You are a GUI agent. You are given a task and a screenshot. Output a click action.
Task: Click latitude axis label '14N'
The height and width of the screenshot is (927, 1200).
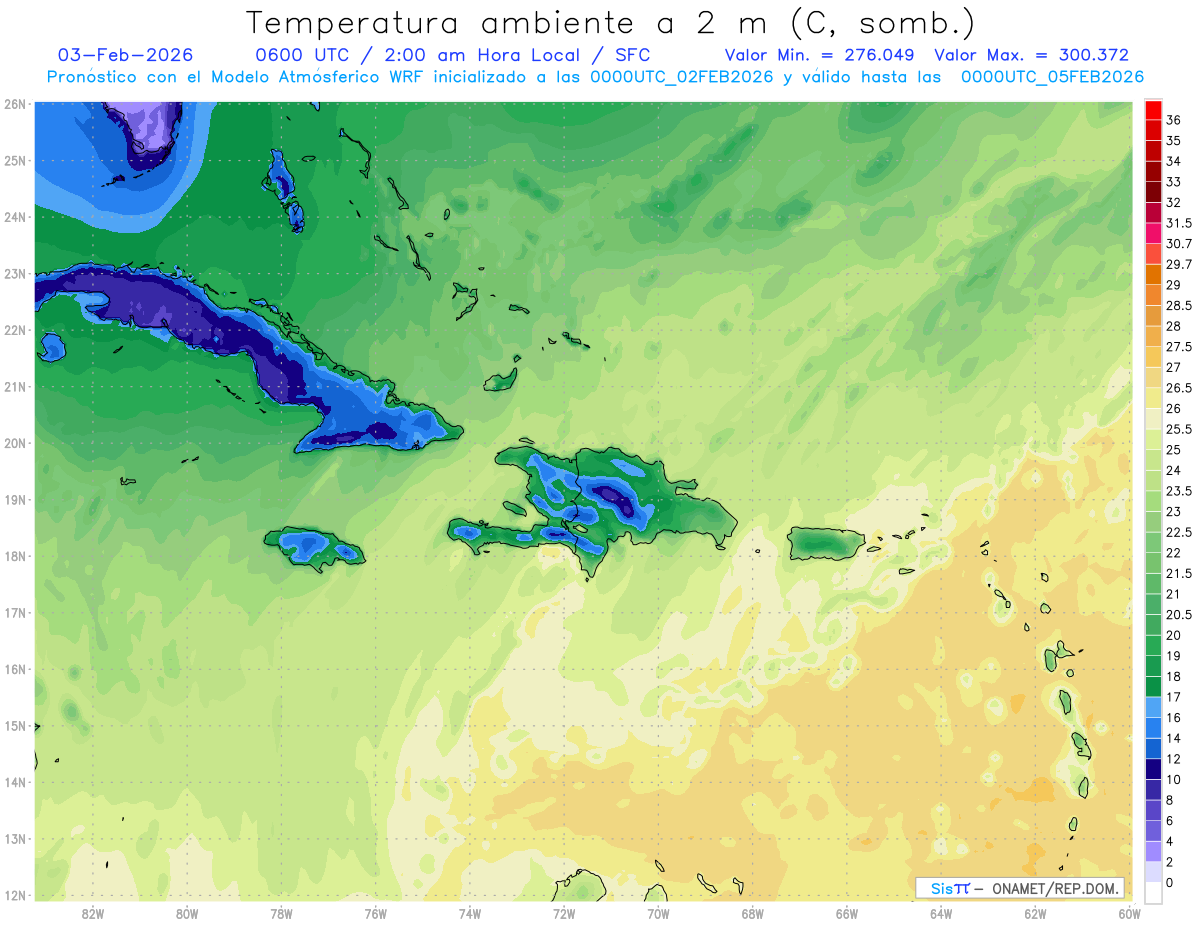click(14, 782)
